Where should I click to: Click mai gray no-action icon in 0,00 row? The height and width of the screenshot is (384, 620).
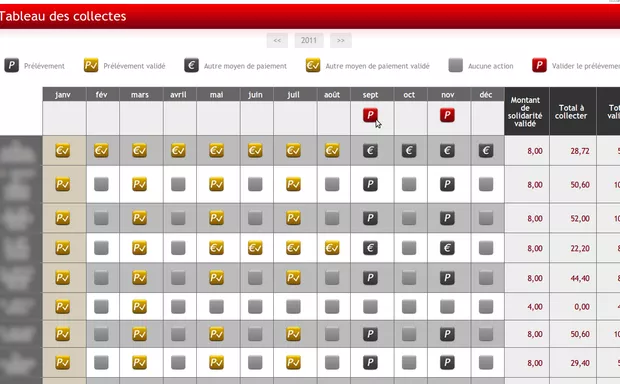[217, 306]
